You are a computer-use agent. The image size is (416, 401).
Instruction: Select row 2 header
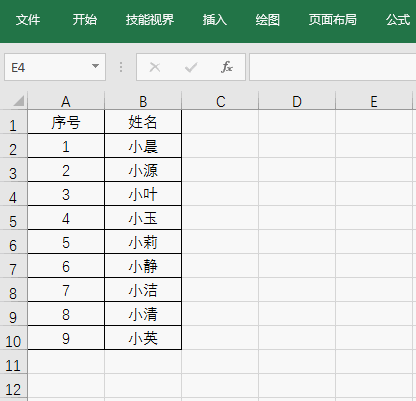click(x=13, y=146)
